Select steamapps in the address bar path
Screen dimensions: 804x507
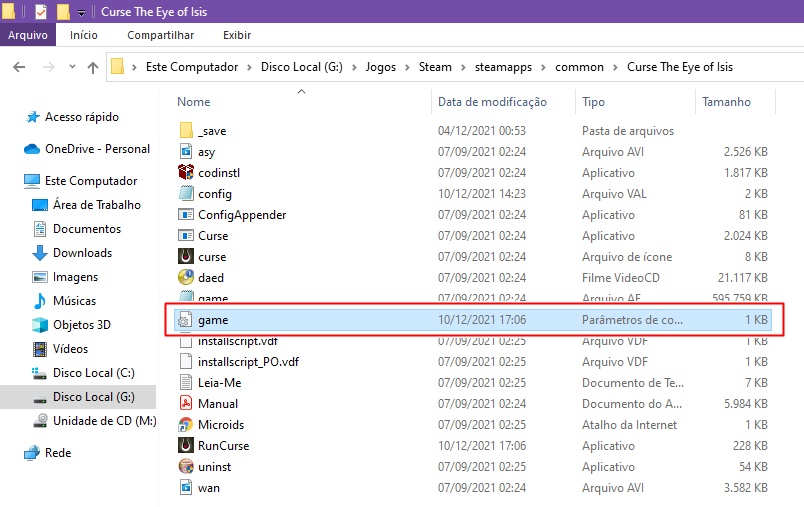point(503,67)
